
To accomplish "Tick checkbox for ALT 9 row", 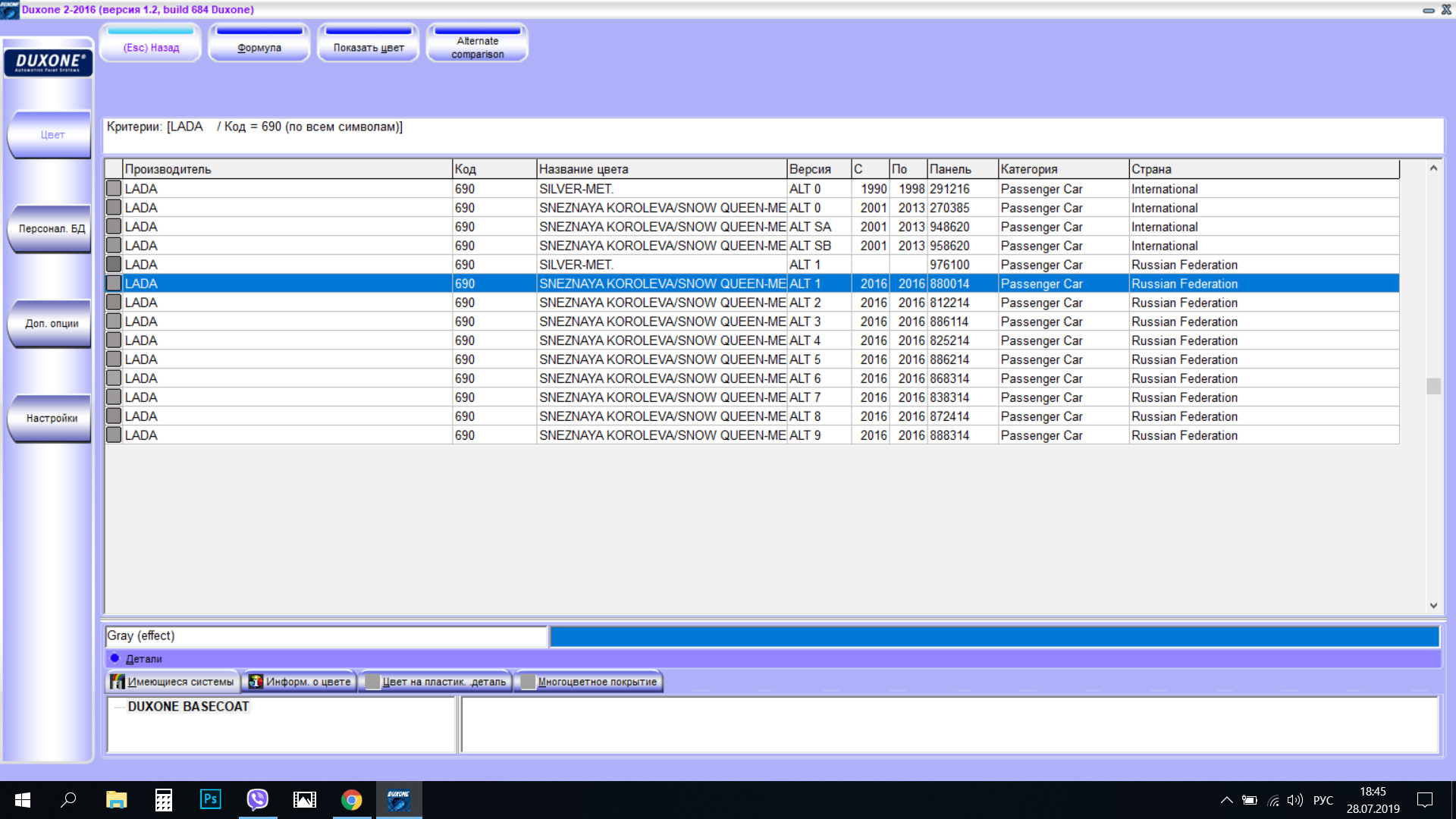I will [114, 435].
